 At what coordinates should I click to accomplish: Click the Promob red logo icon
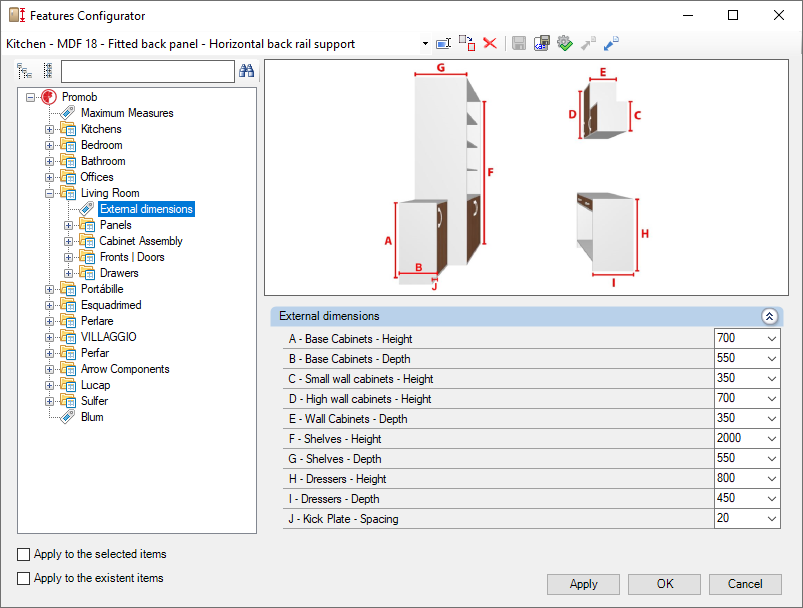coord(49,97)
